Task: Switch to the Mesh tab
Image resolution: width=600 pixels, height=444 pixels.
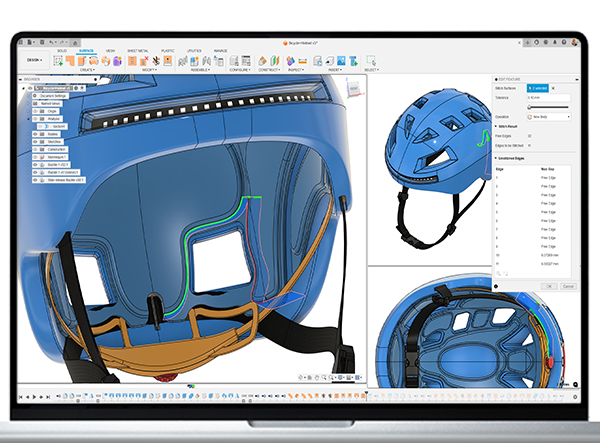Action: [110, 51]
